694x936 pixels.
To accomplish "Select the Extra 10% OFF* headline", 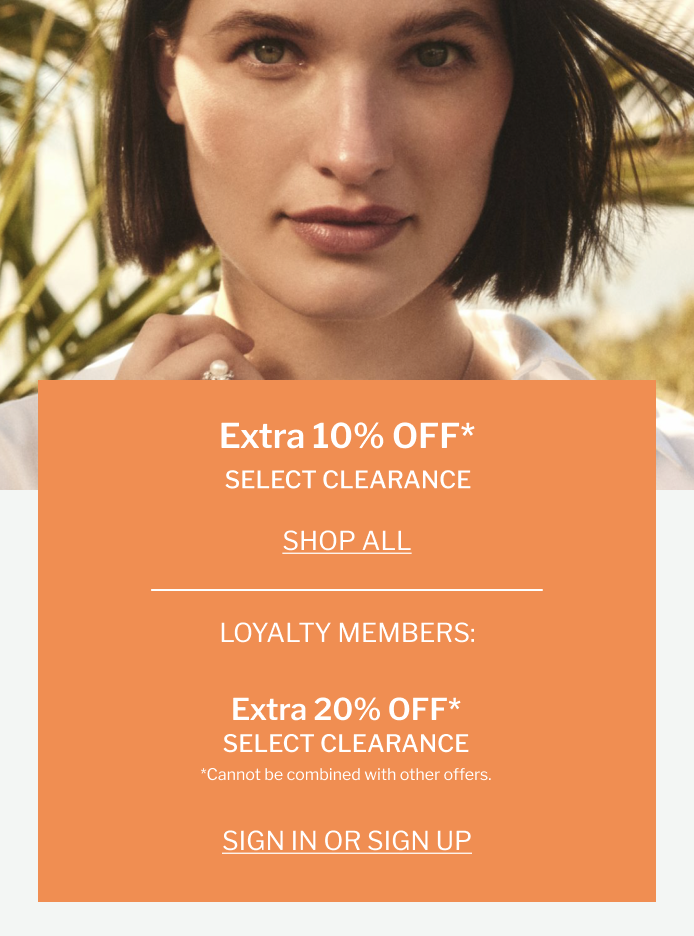I will [x=347, y=436].
